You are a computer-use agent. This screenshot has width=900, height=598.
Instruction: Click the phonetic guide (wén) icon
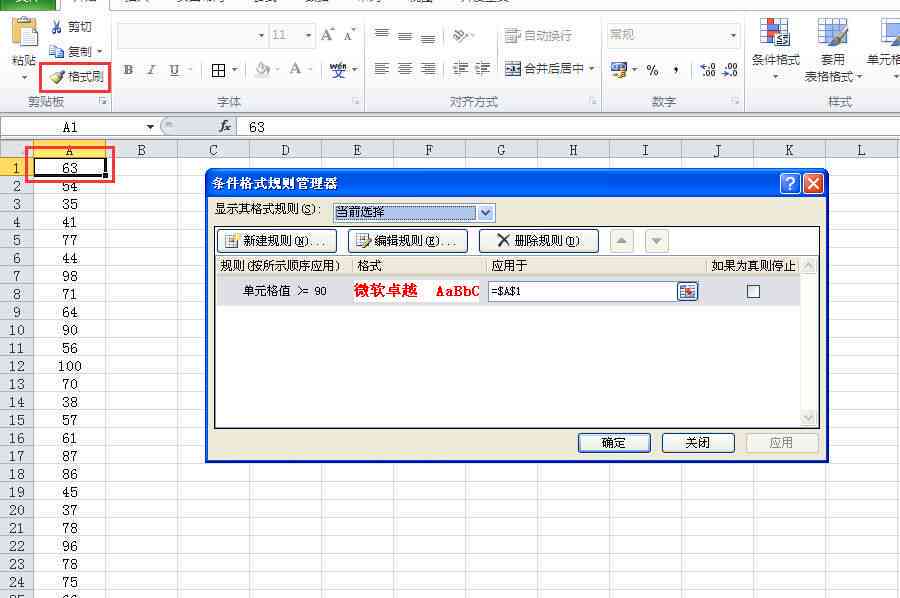338,69
